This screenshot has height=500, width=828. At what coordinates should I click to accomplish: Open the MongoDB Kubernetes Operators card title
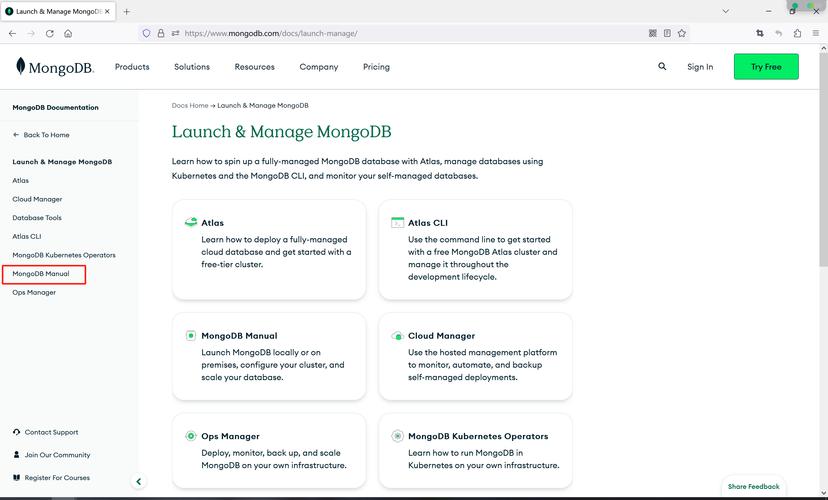[x=478, y=436]
